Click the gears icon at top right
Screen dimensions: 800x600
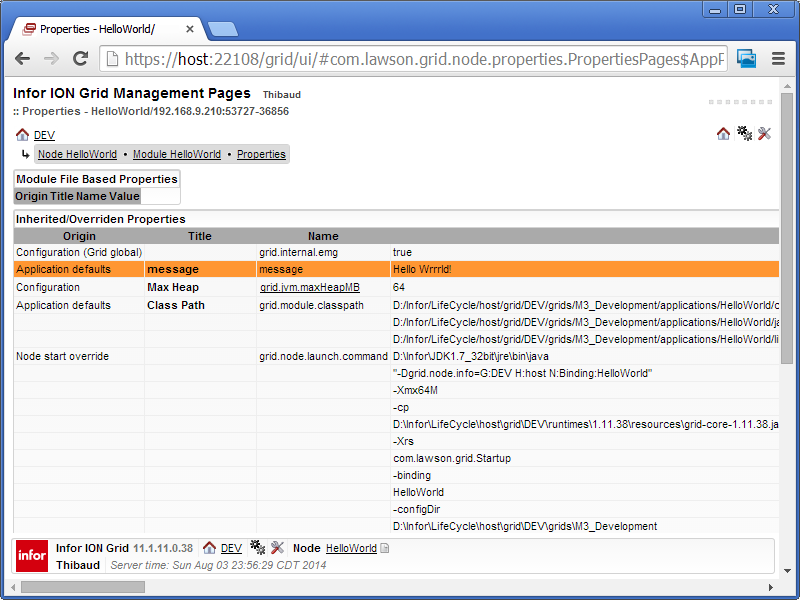pos(744,134)
